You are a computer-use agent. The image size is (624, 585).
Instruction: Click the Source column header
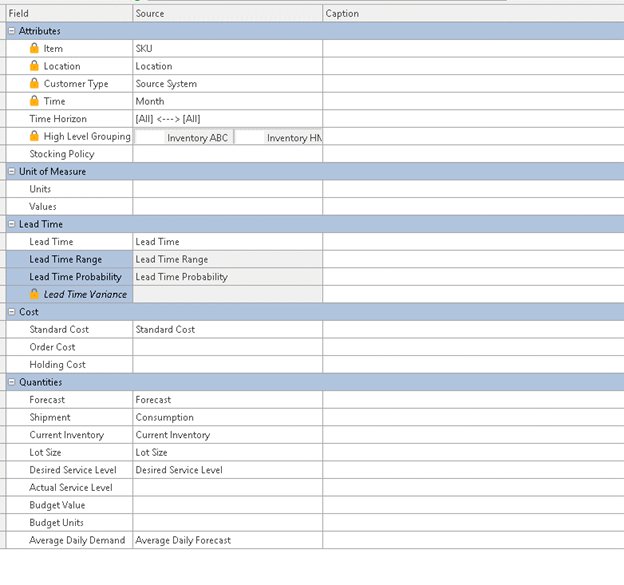pyautogui.click(x=227, y=14)
